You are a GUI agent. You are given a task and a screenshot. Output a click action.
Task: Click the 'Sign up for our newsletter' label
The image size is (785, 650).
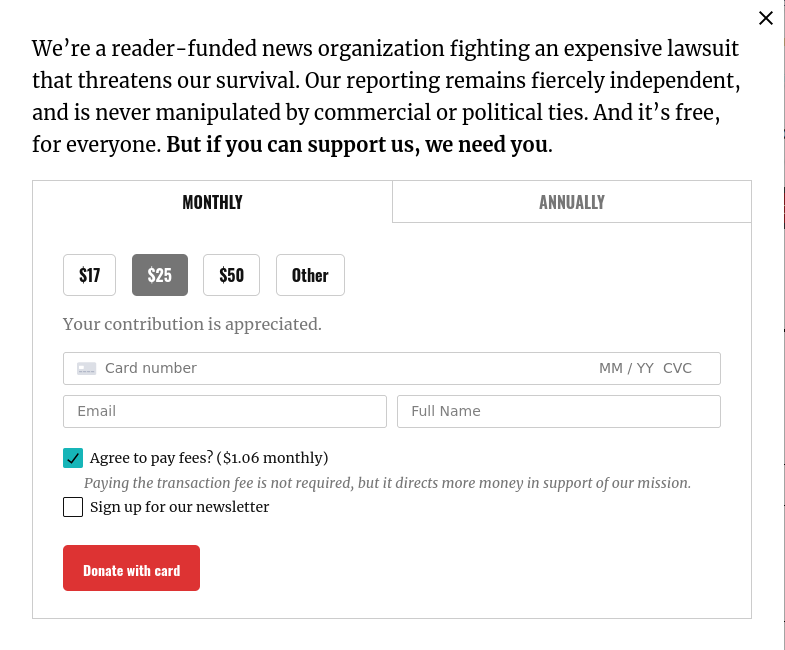tap(179, 507)
